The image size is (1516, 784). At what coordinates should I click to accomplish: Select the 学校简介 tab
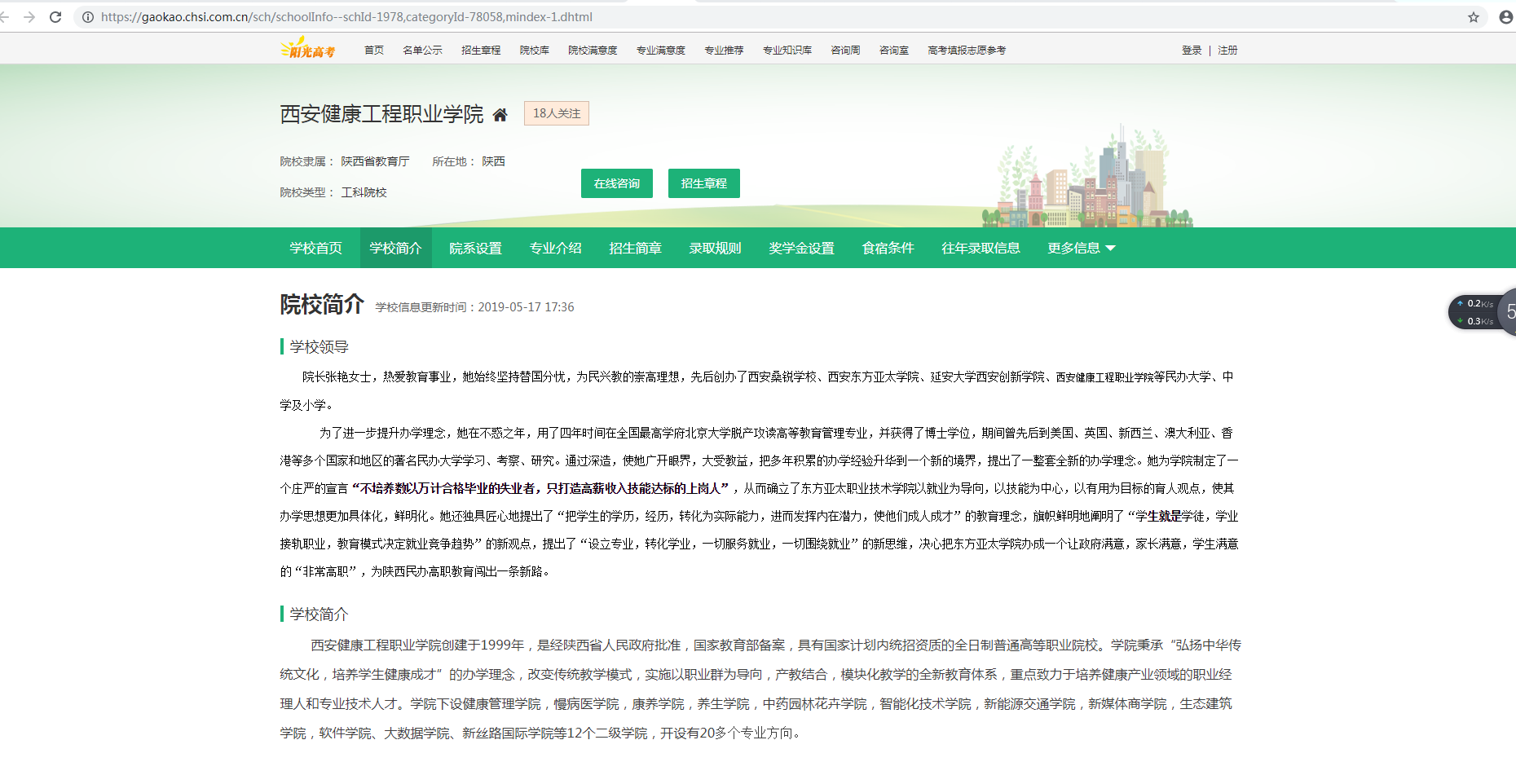(x=396, y=248)
